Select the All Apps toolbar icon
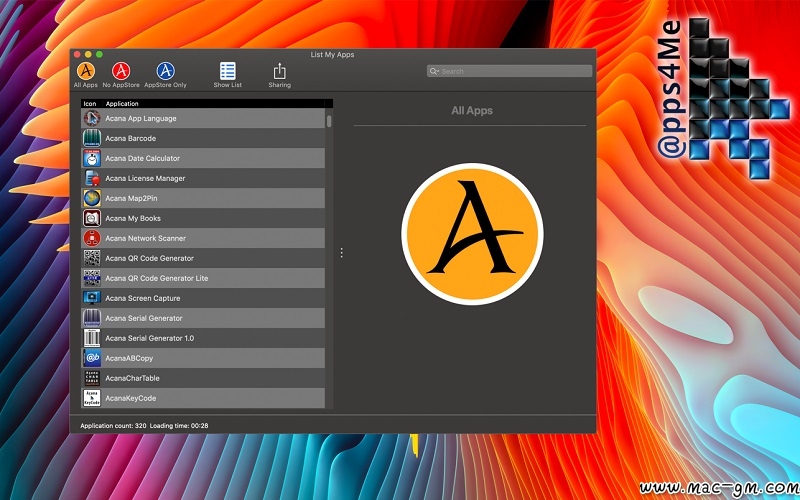Image resolution: width=800 pixels, height=500 pixels. pos(86,71)
